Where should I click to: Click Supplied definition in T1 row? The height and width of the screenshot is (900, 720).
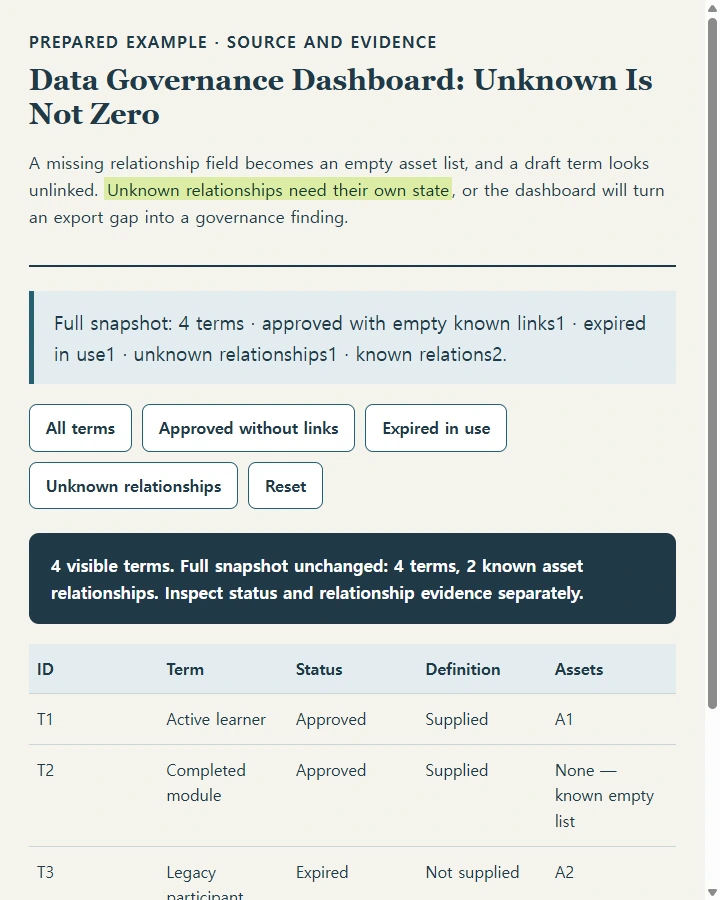tap(482, 719)
